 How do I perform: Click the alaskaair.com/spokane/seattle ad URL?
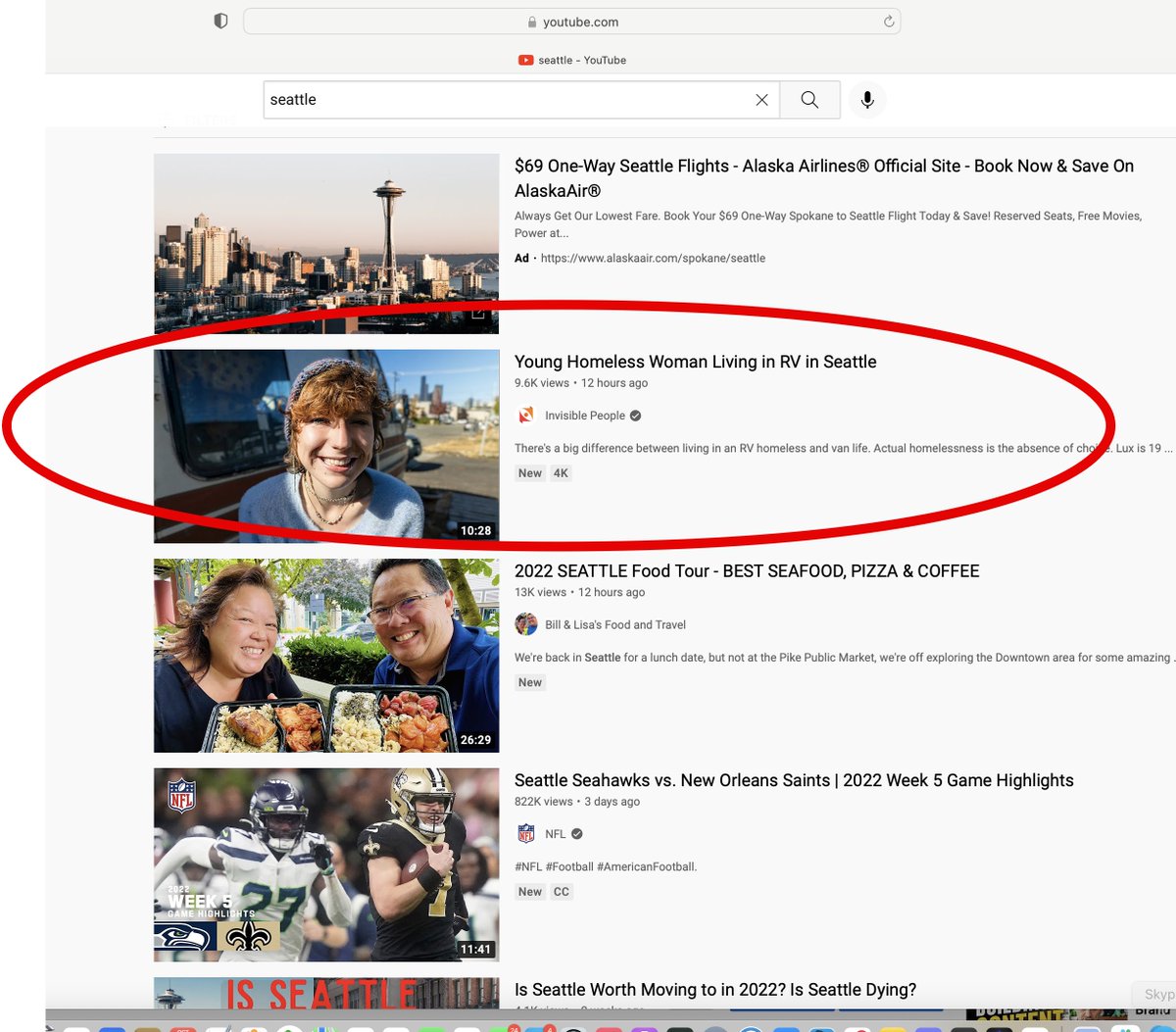[x=653, y=259]
